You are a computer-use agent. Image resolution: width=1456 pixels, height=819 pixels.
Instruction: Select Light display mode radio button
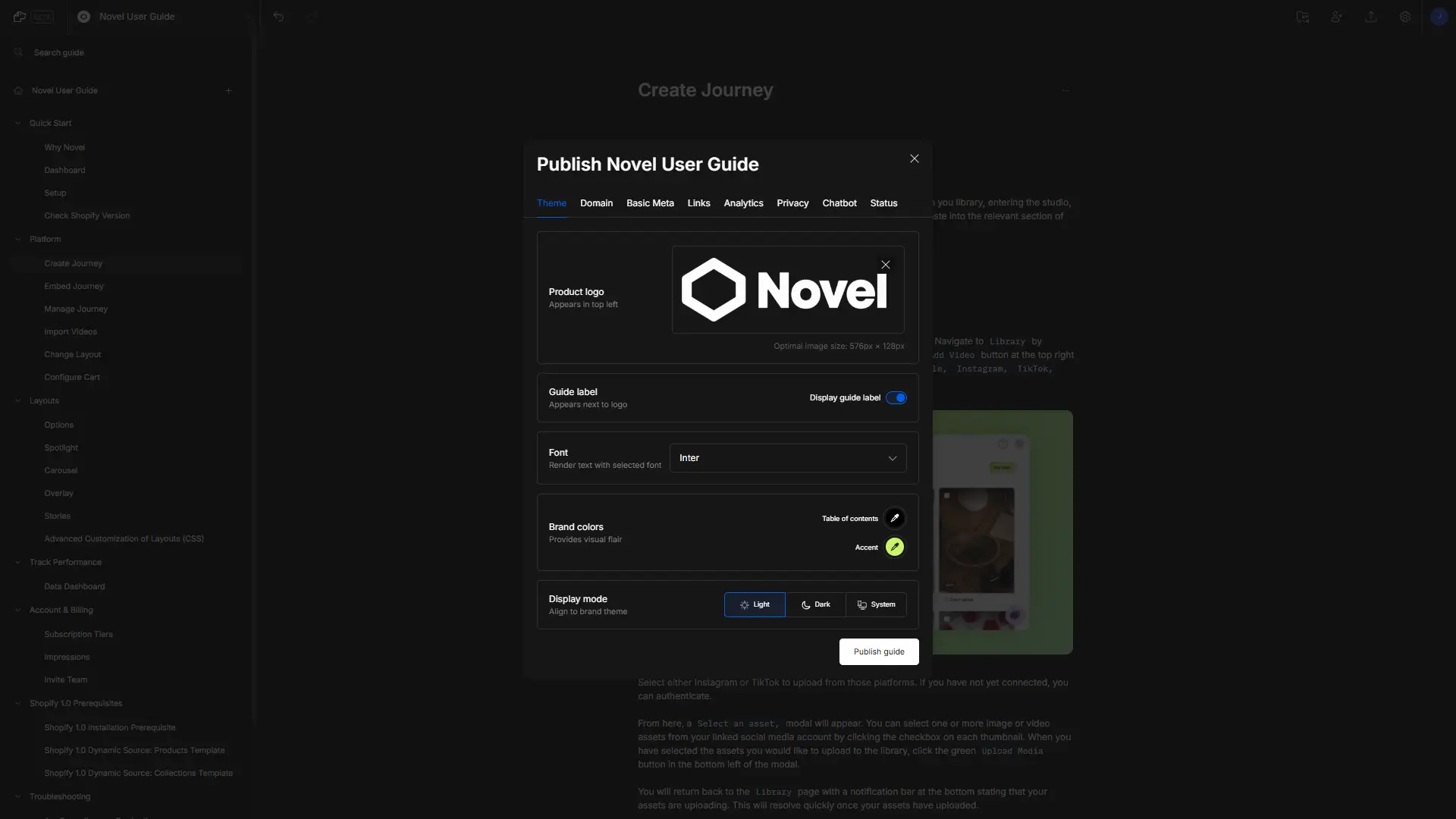(x=755, y=604)
